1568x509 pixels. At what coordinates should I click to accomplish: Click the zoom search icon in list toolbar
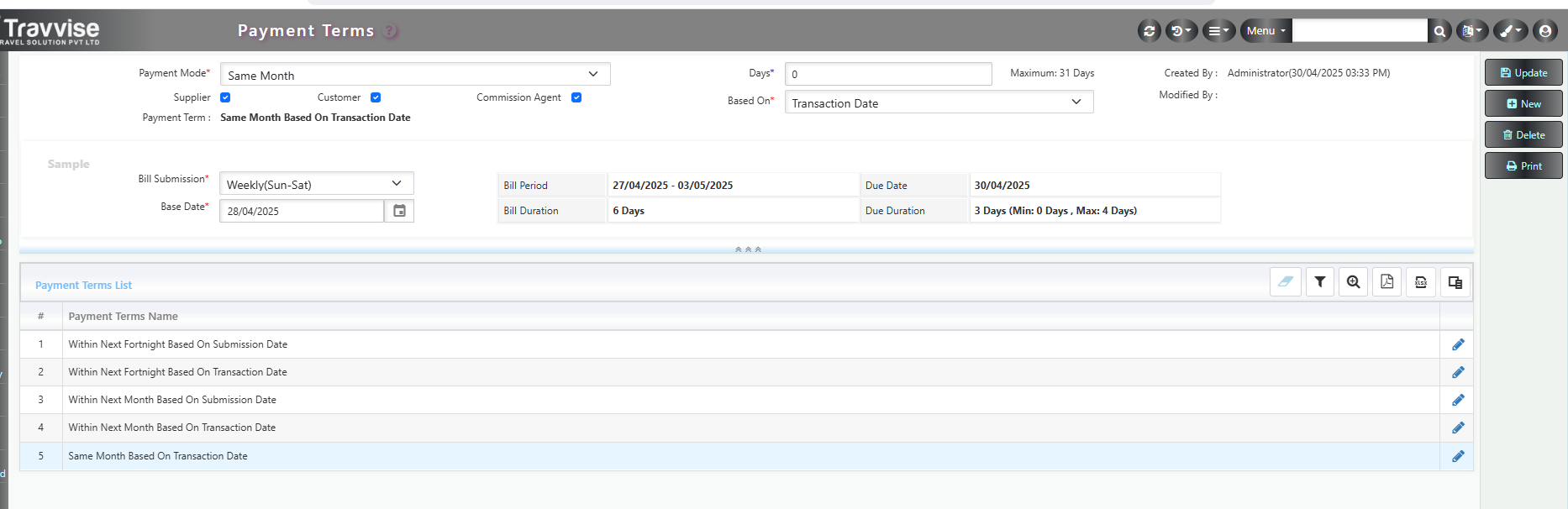coord(1354,282)
